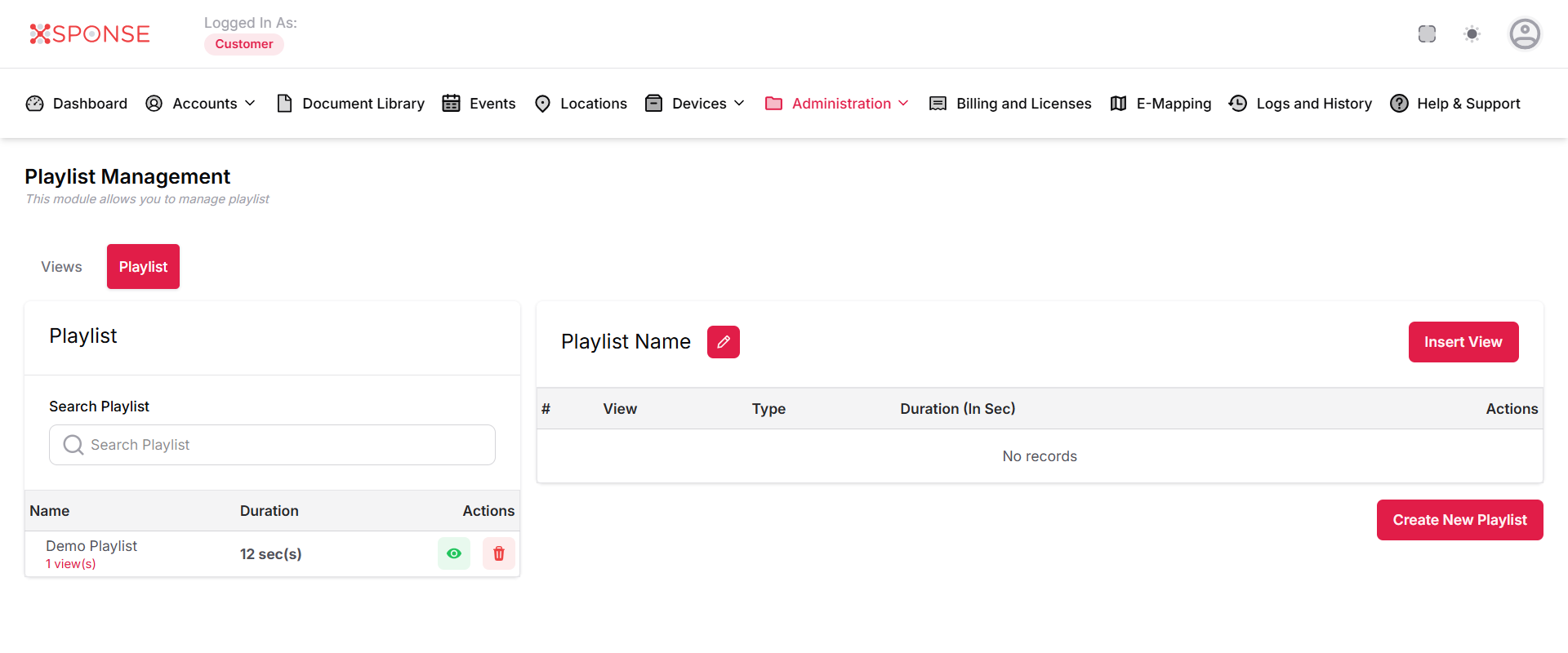
Task: Expand the Devices dropdown menu
Action: click(x=696, y=104)
